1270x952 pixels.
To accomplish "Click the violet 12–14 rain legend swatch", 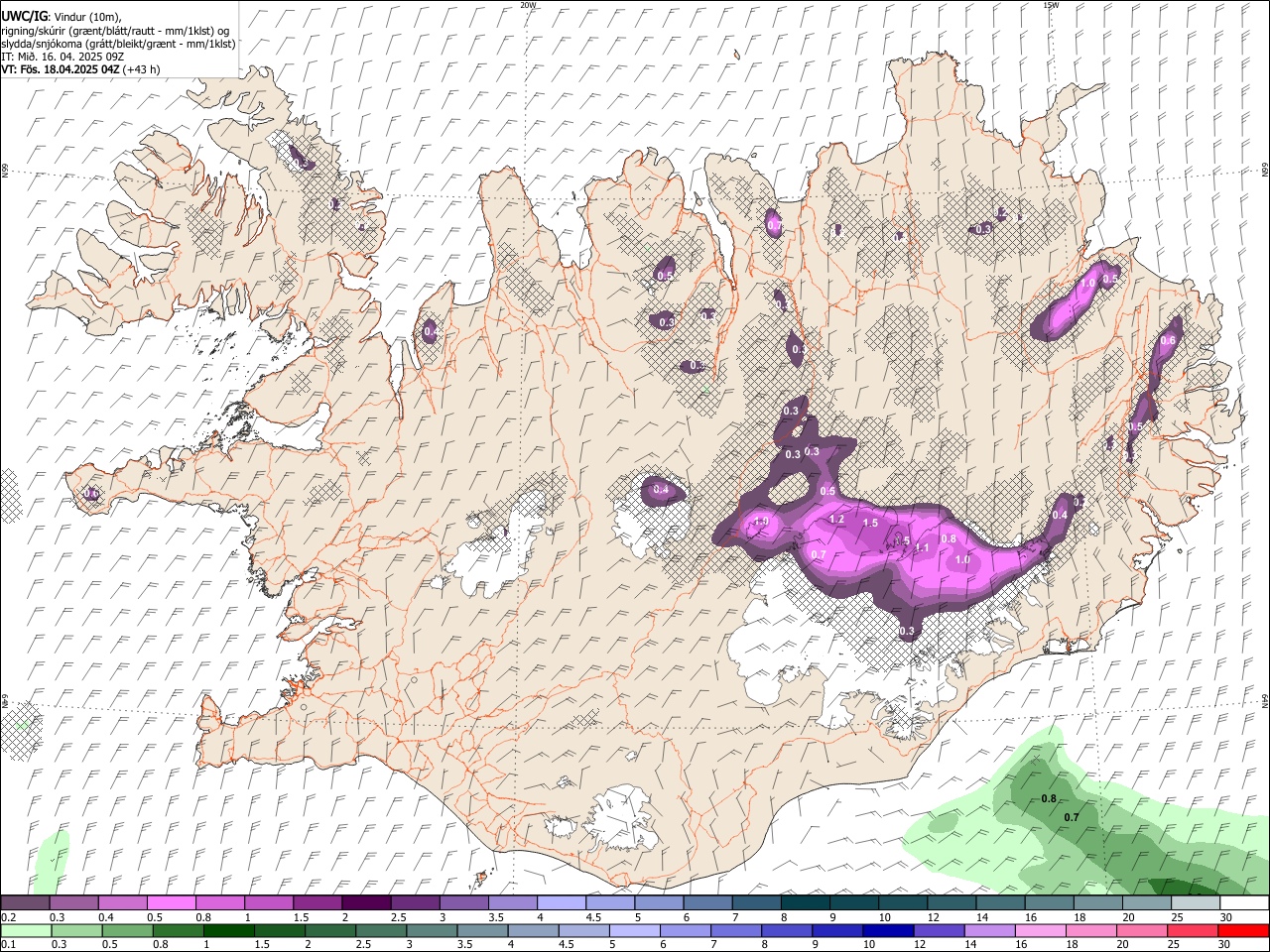I will [x=939, y=930].
